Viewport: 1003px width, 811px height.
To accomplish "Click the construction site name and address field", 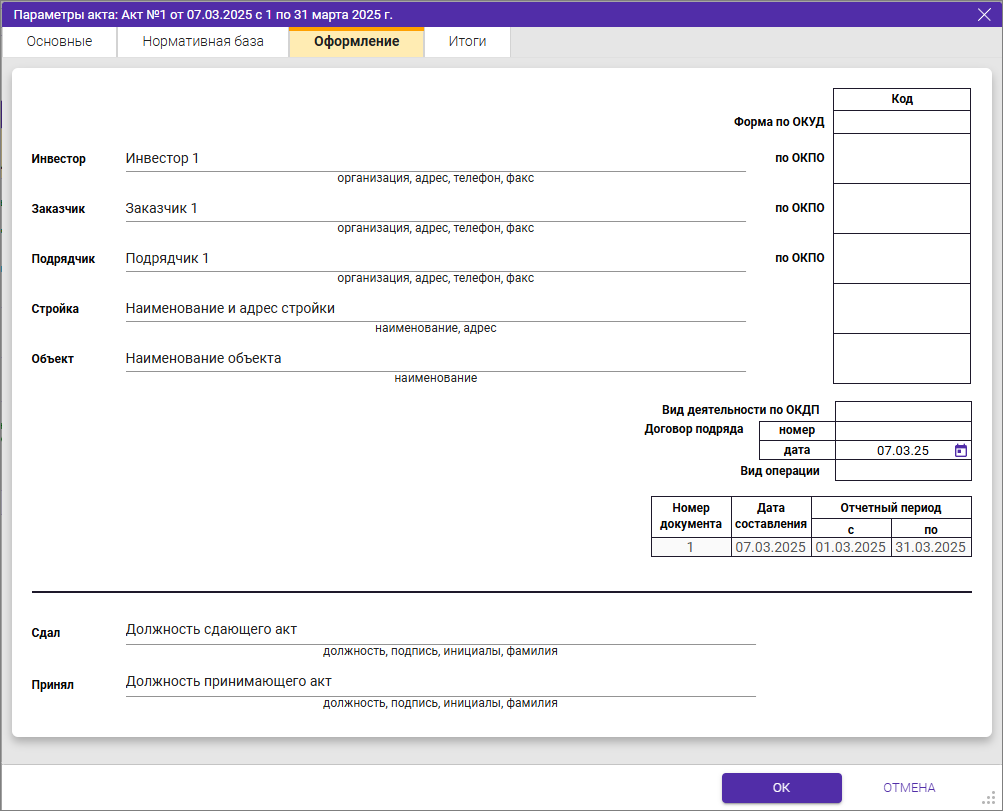I will [435, 309].
